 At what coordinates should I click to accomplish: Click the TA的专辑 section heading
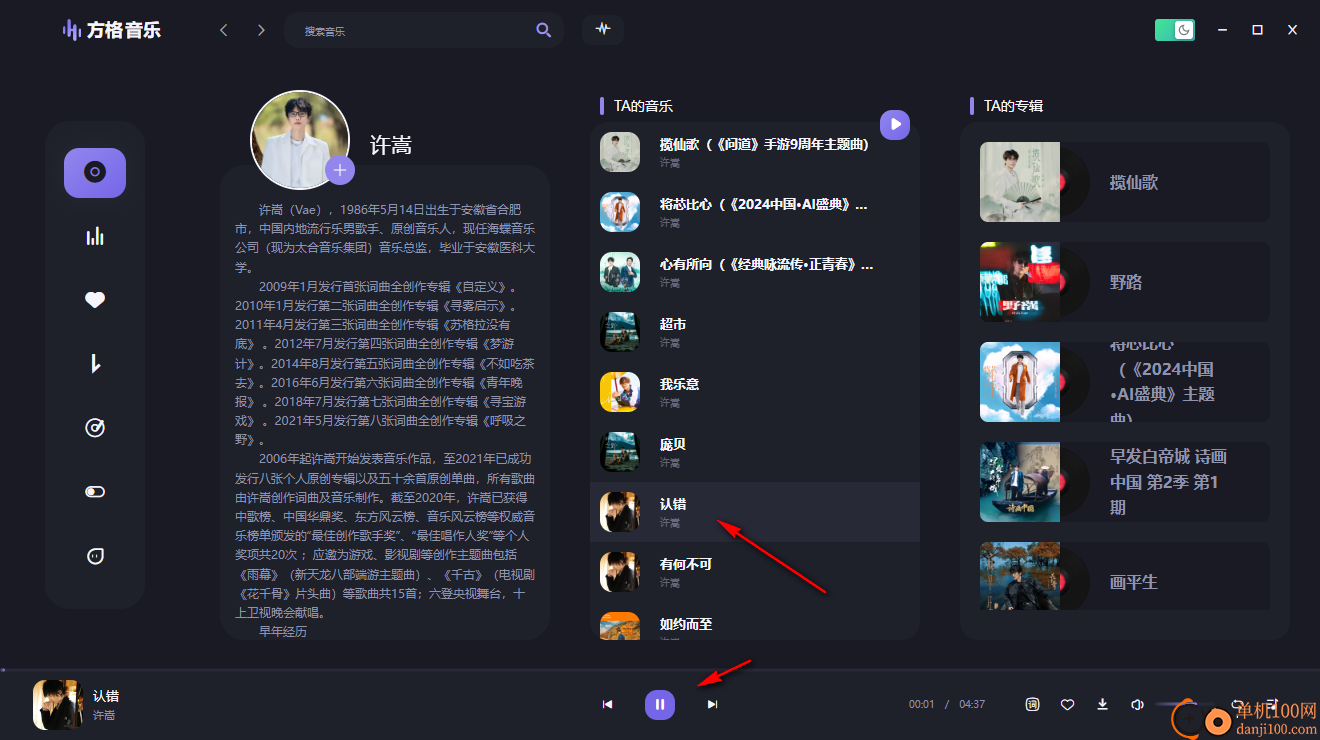click(1013, 106)
